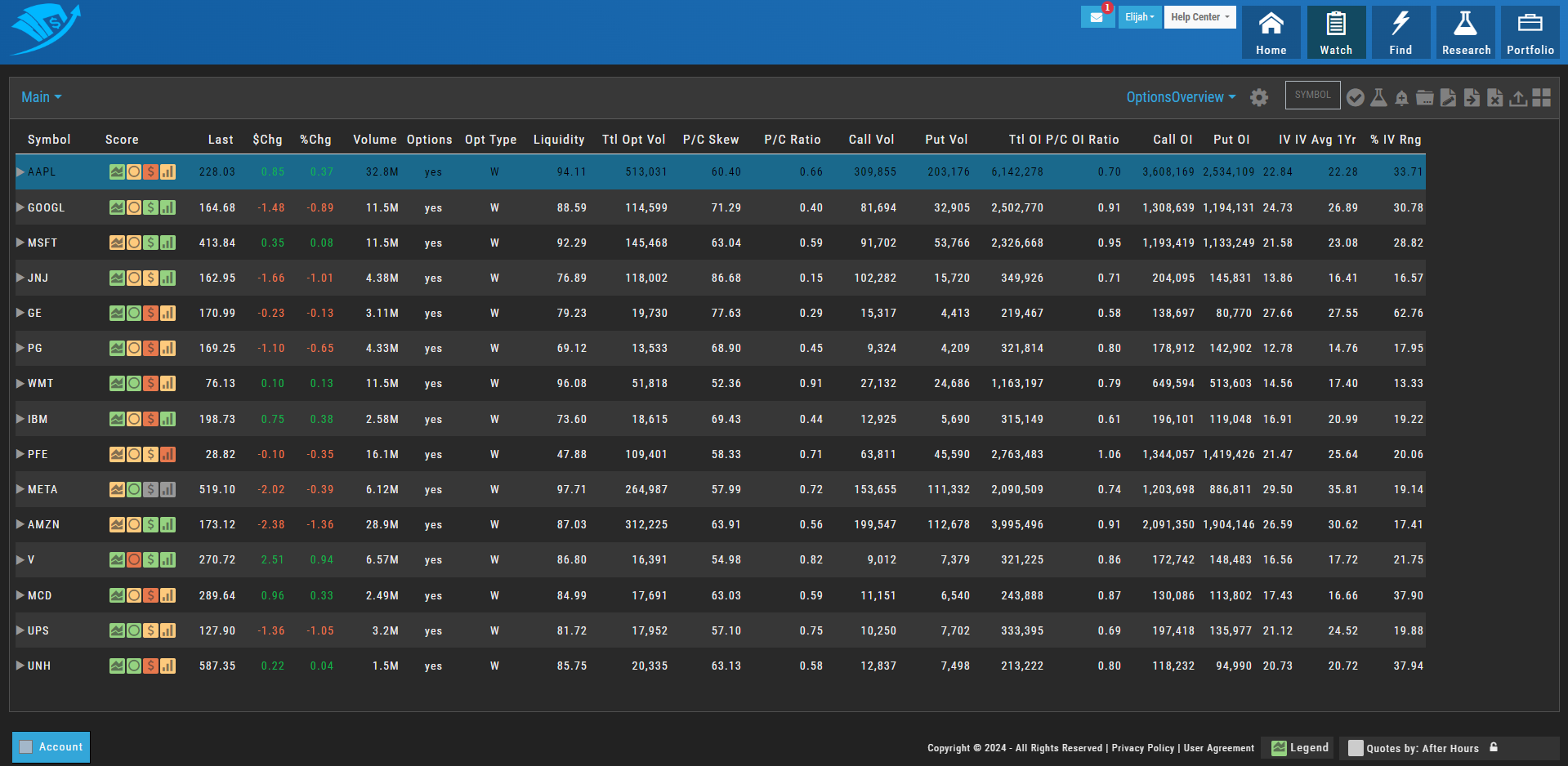Viewport: 1568px width, 766px height.
Task: Click the edit watchlist pencil document icon
Action: pos(1448,98)
